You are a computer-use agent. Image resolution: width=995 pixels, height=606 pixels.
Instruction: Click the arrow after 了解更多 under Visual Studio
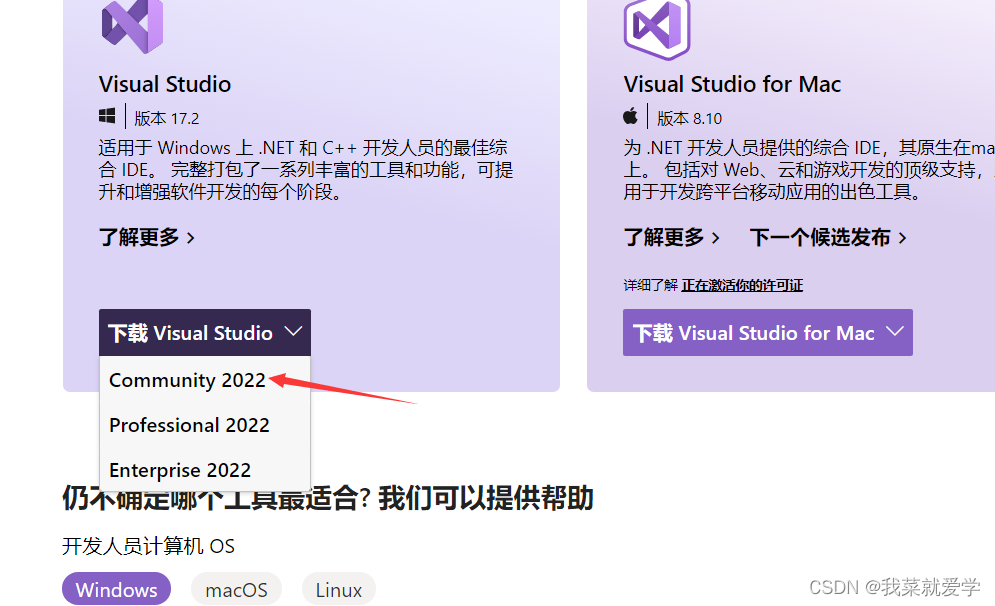[193, 238]
